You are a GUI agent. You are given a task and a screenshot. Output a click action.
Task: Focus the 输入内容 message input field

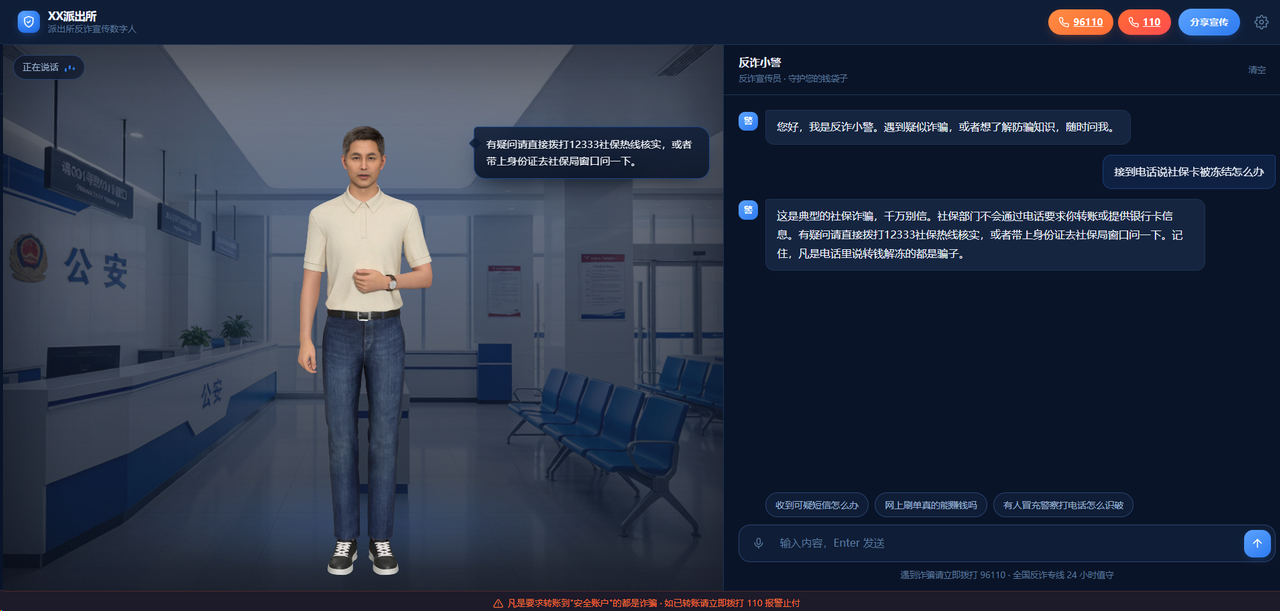tap(1008, 543)
